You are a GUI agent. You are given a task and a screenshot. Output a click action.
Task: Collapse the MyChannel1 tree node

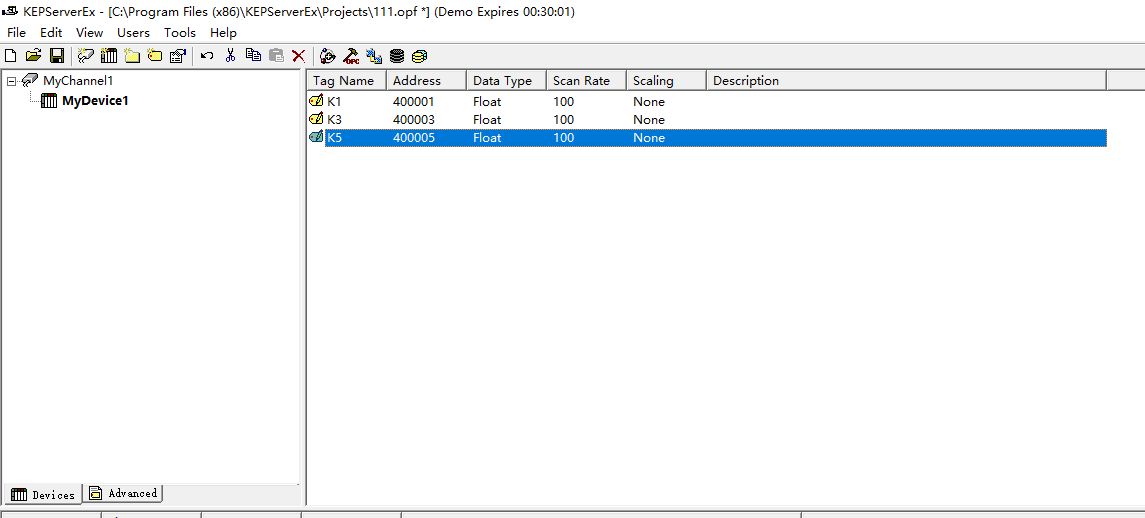10,81
